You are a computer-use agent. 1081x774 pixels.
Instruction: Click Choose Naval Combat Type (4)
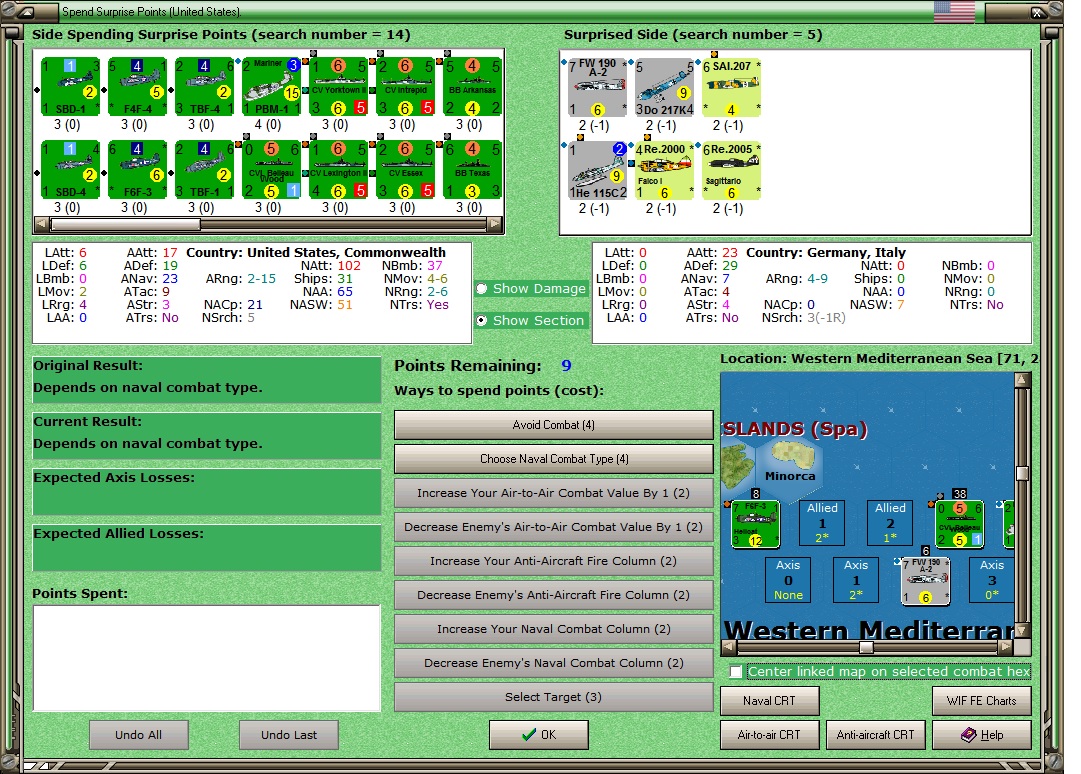[554, 459]
